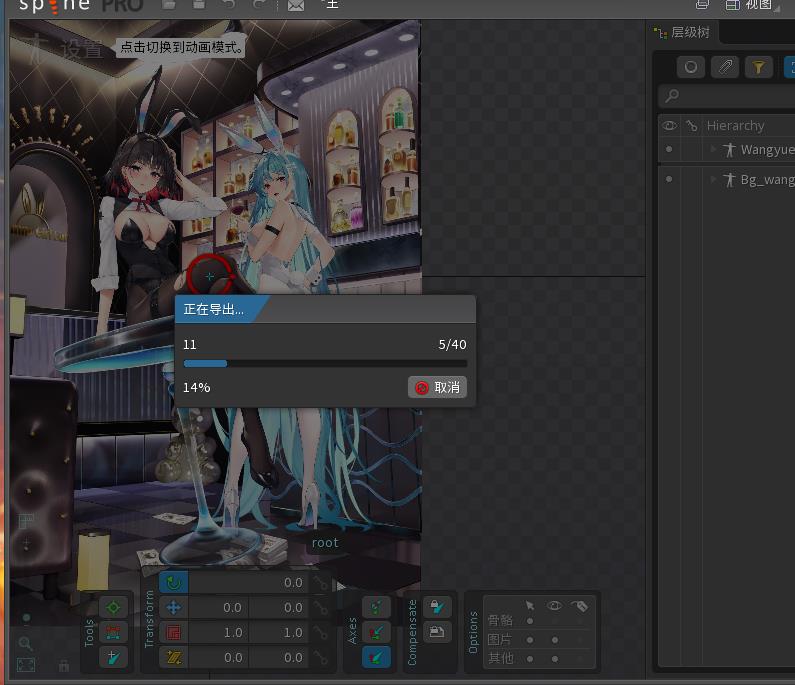Click the undo arrow icon
This screenshot has width=795, height=685.
[228, 5]
